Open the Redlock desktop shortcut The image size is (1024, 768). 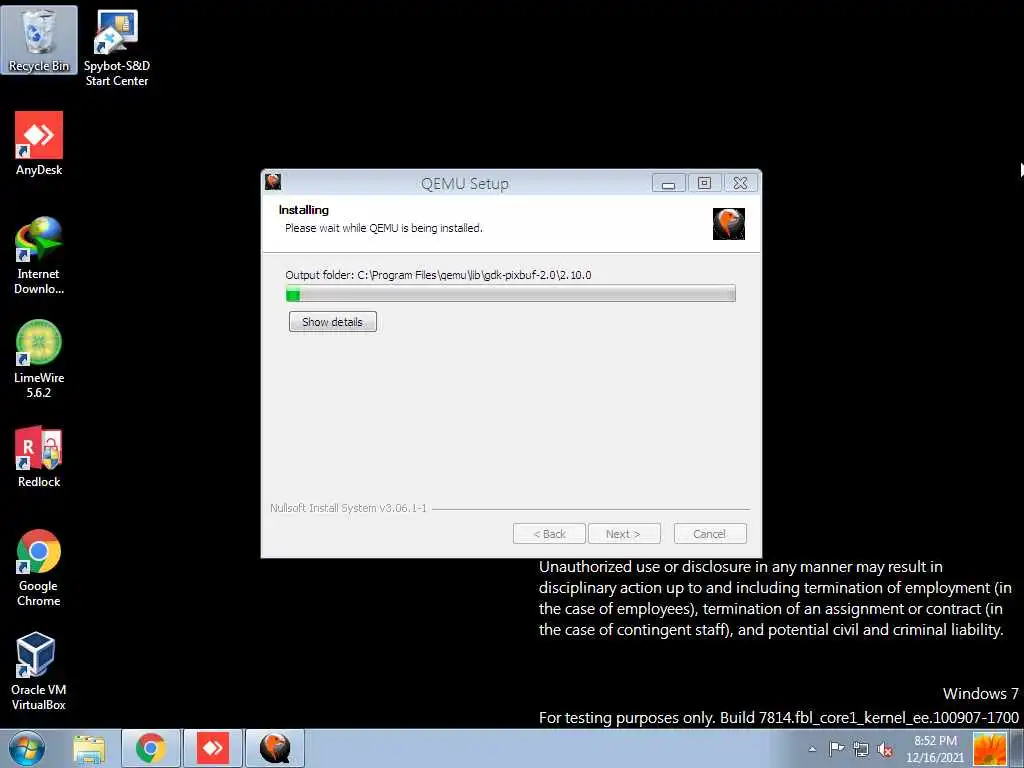pyautogui.click(x=39, y=456)
